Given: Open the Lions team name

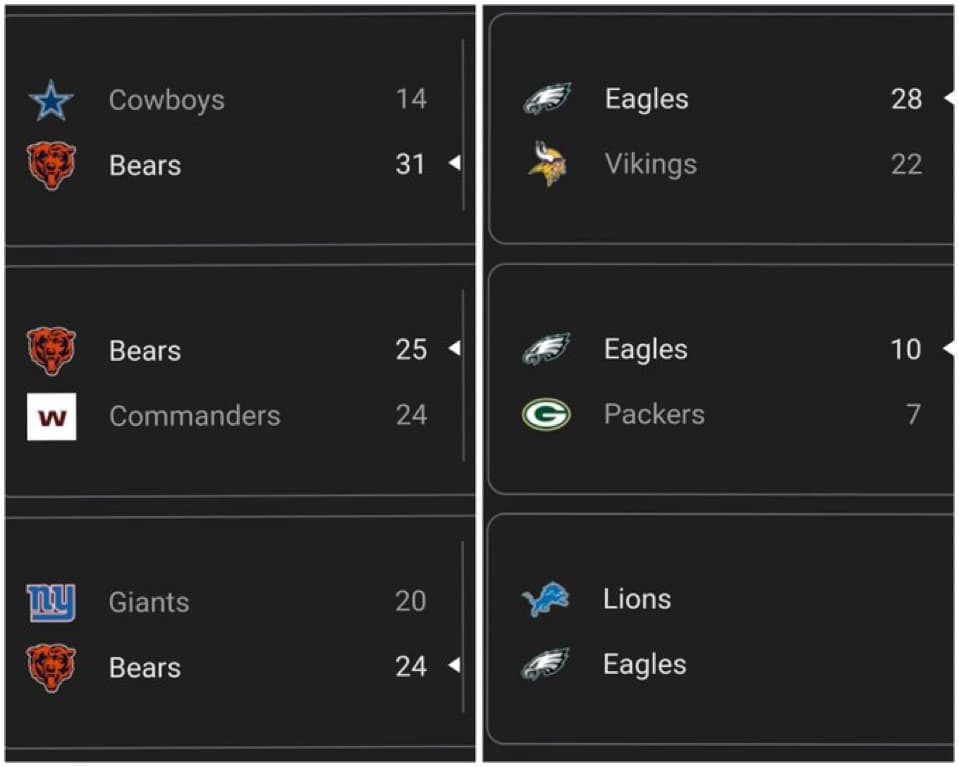Looking at the screenshot, I should 637,599.
